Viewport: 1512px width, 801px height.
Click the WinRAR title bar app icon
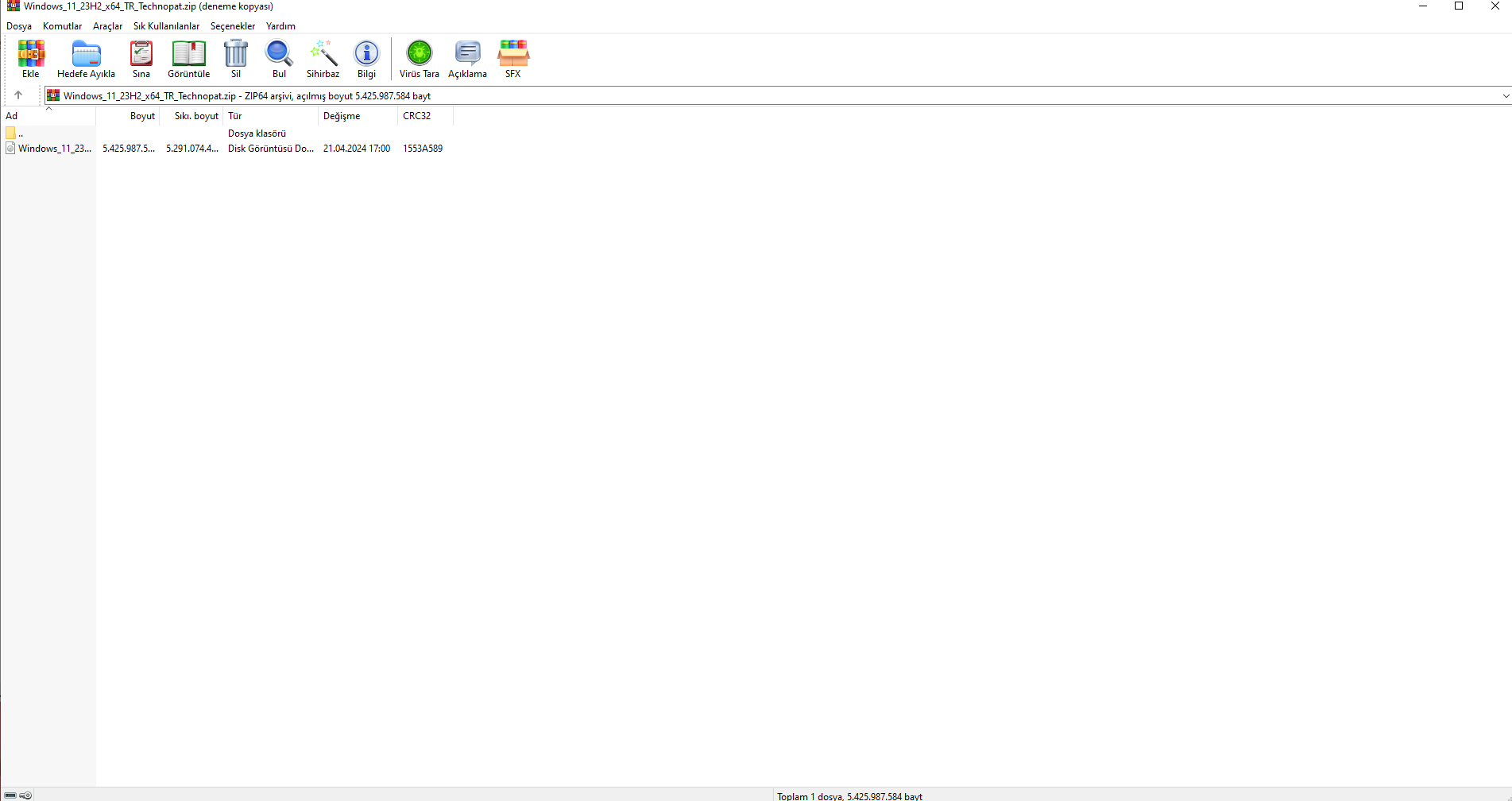14,6
